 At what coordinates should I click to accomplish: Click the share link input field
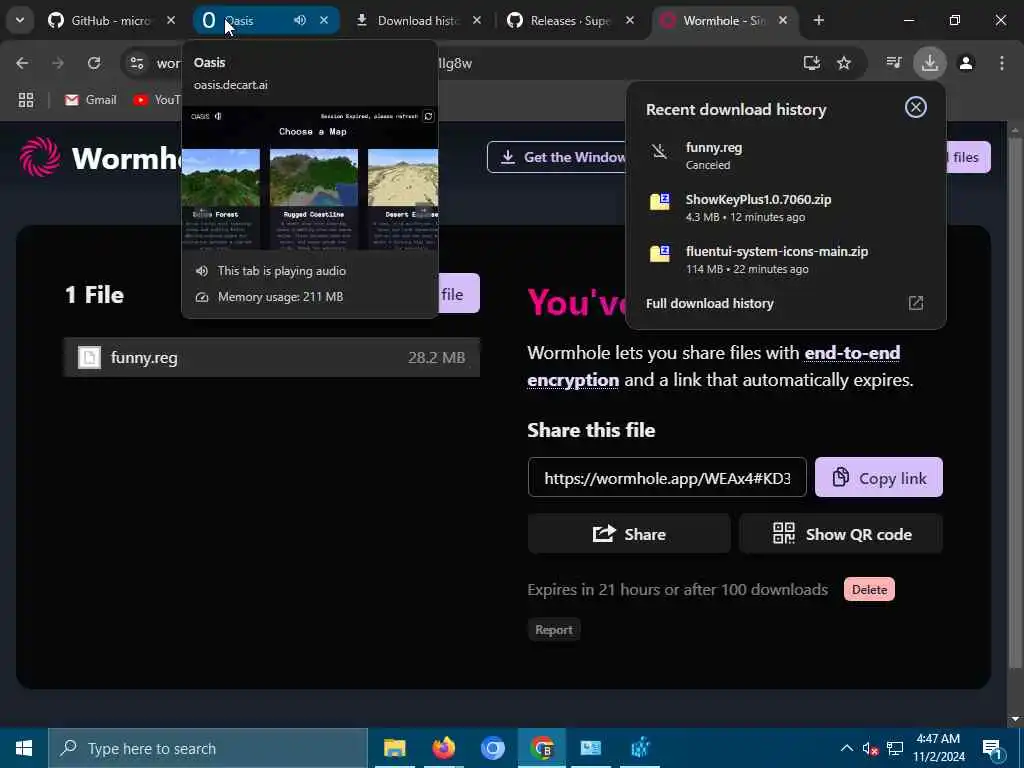667,477
